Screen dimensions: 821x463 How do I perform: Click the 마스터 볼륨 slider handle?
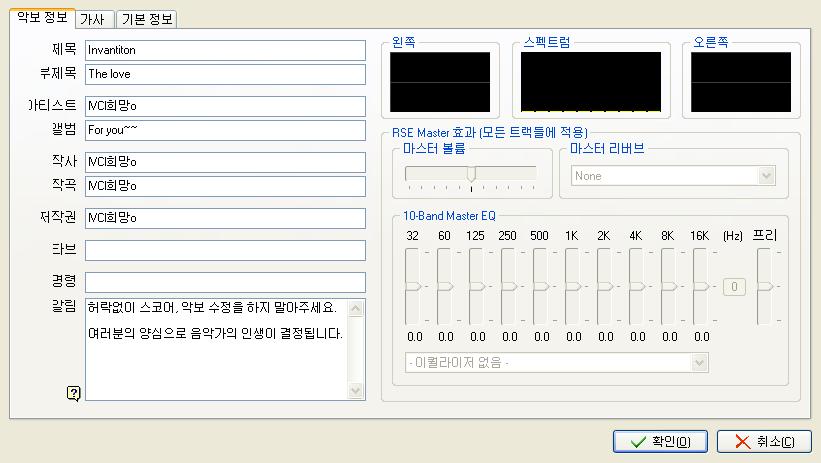[471, 174]
